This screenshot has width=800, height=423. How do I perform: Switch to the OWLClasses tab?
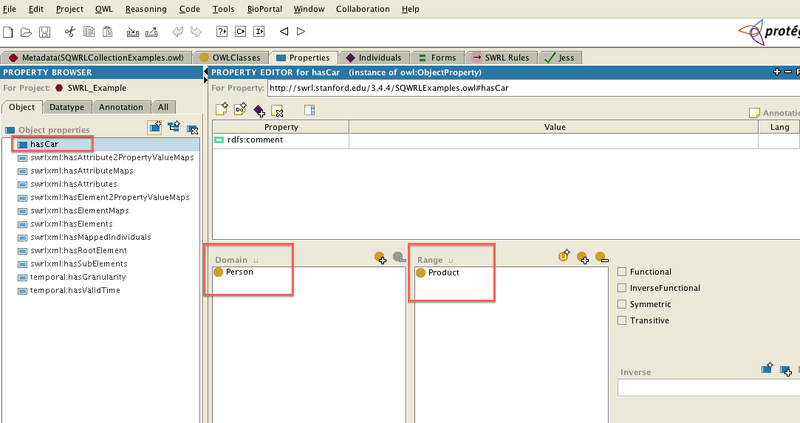[231, 58]
